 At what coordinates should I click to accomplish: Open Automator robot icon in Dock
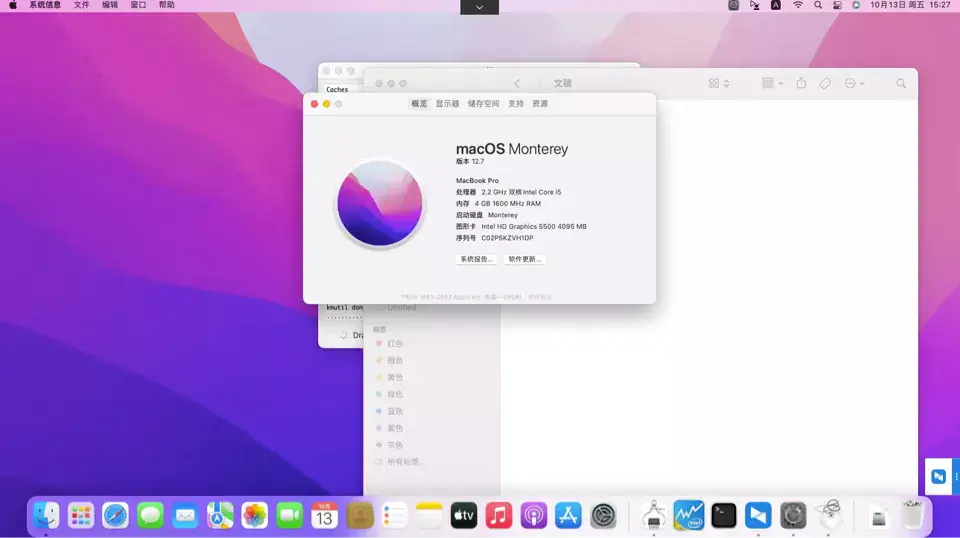(654, 515)
